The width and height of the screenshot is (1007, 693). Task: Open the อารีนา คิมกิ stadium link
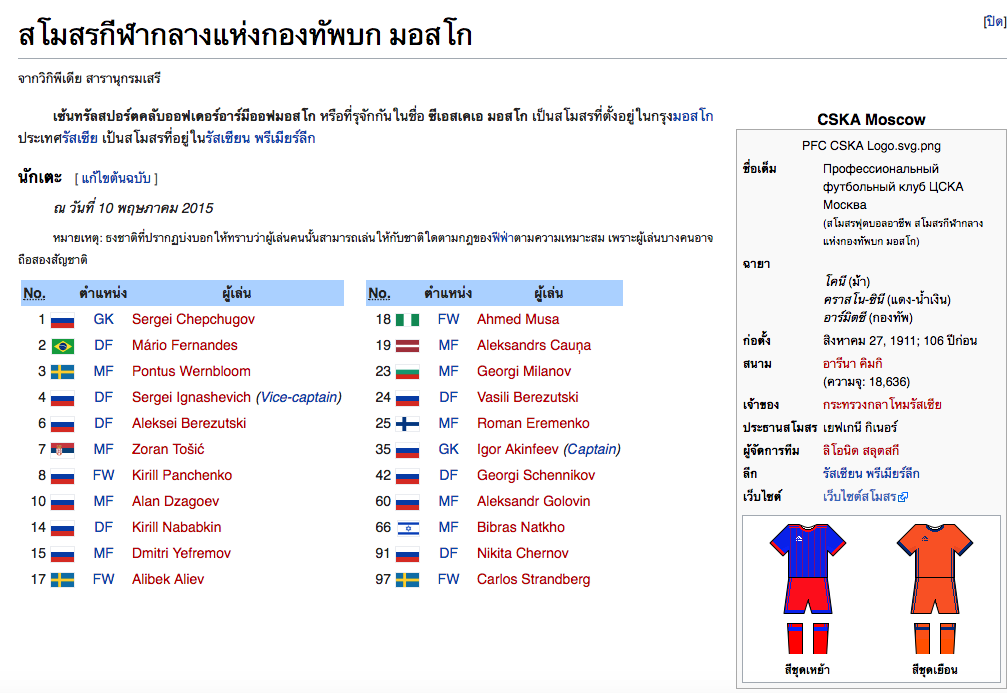coord(852,364)
